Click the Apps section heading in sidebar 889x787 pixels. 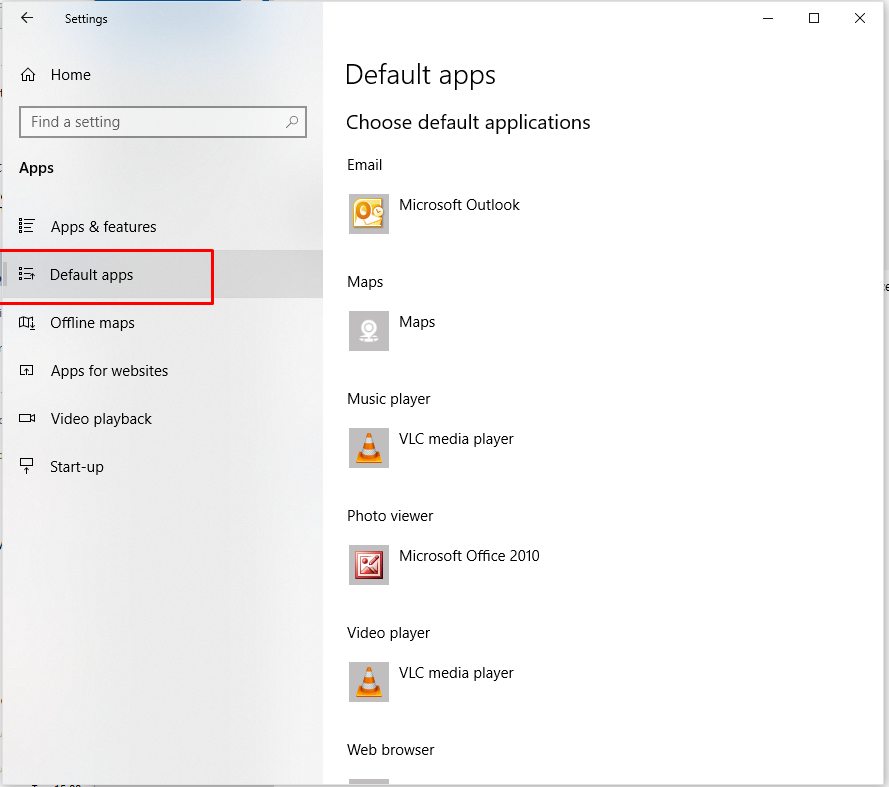click(x=36, y=168)
